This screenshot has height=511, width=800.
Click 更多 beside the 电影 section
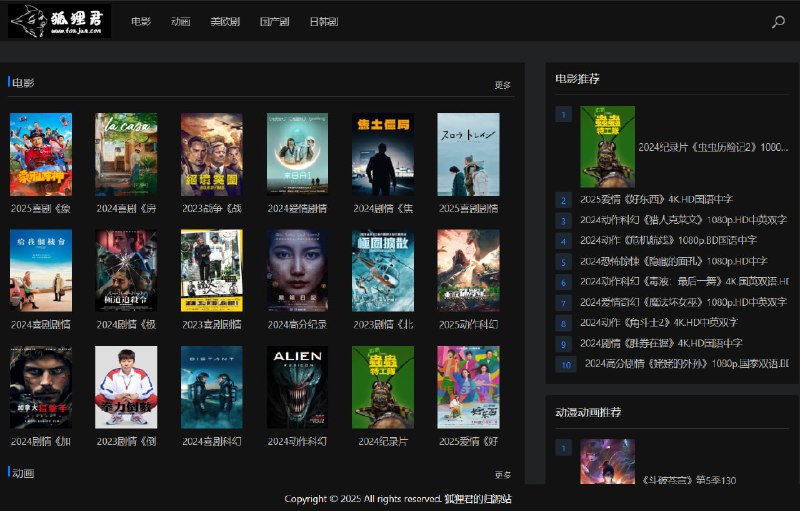[x=502, y=85]
